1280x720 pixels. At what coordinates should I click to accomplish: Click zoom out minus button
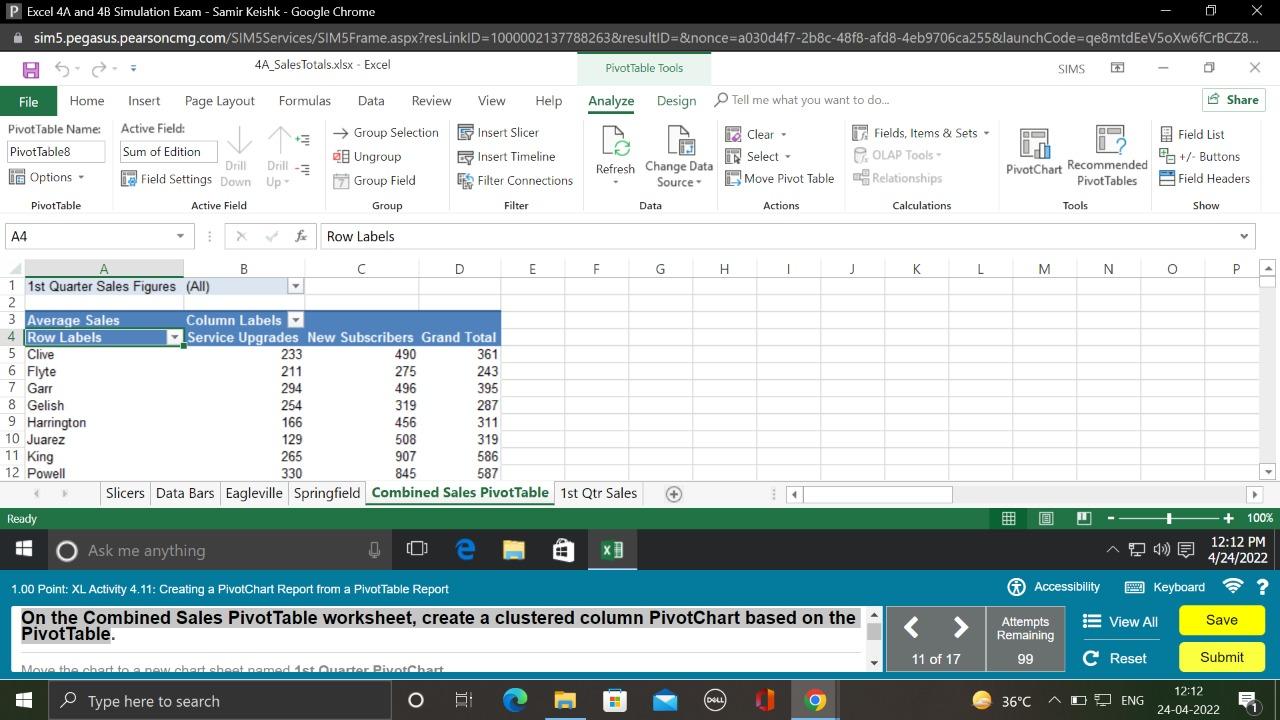coord(1111,518)
